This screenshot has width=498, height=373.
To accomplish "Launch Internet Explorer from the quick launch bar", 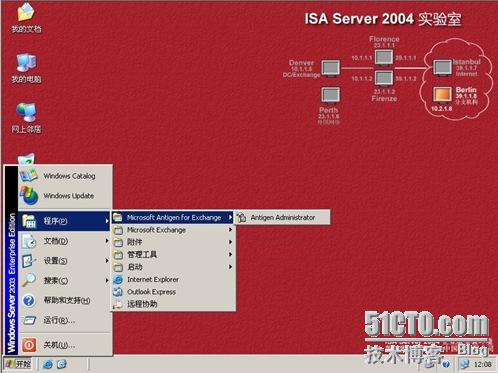I will [47, 364].
